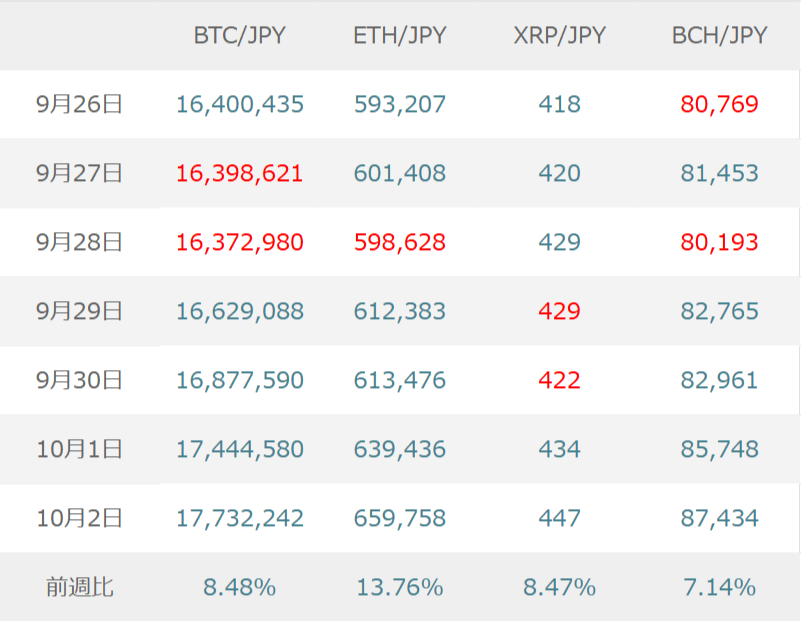Screen dimensions: 801x621
Task: Click the BTC/JPY column header
Action: pyautogui.click(x=239, y=36)
